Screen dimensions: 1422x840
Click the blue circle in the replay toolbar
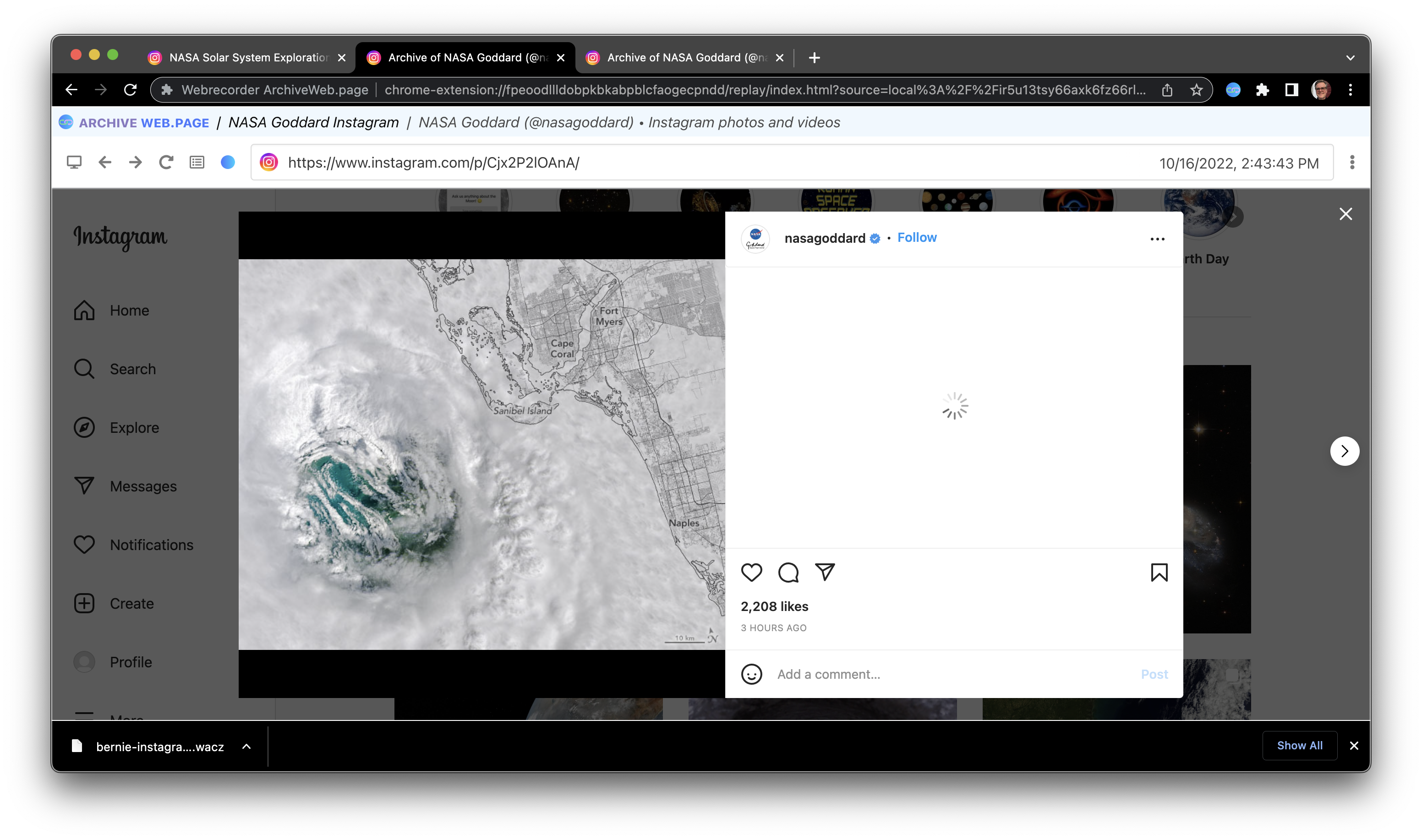[x=228, y=163]
